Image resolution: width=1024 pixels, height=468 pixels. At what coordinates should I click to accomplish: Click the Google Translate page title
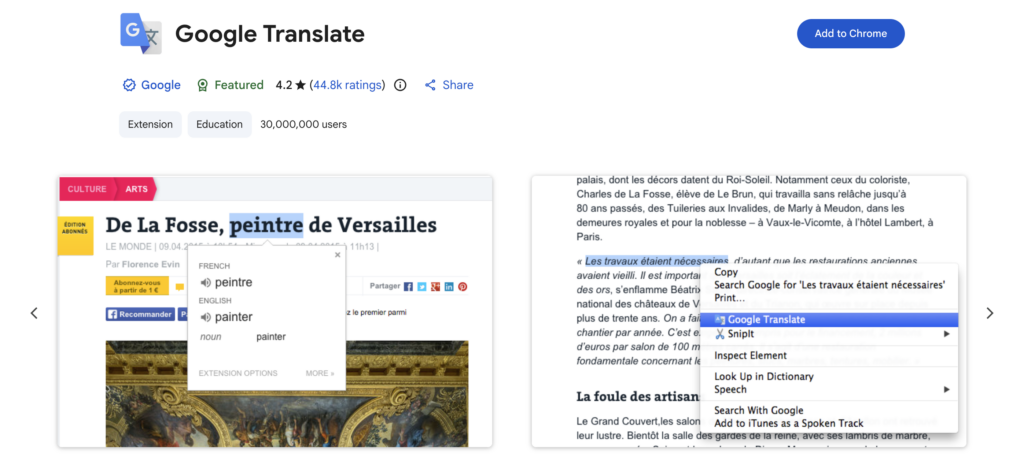270,33
